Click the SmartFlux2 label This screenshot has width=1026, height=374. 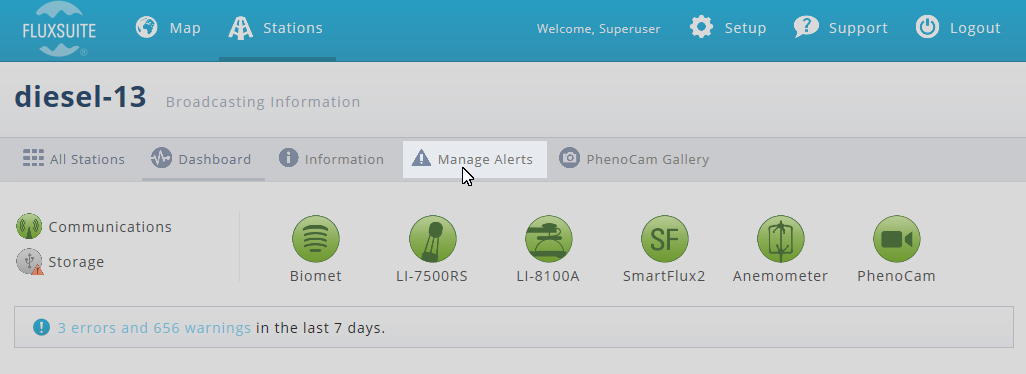pos(664,276)
